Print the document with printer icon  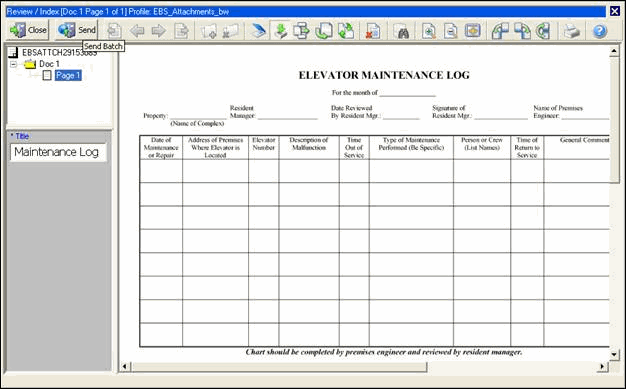tap(572, 31)
